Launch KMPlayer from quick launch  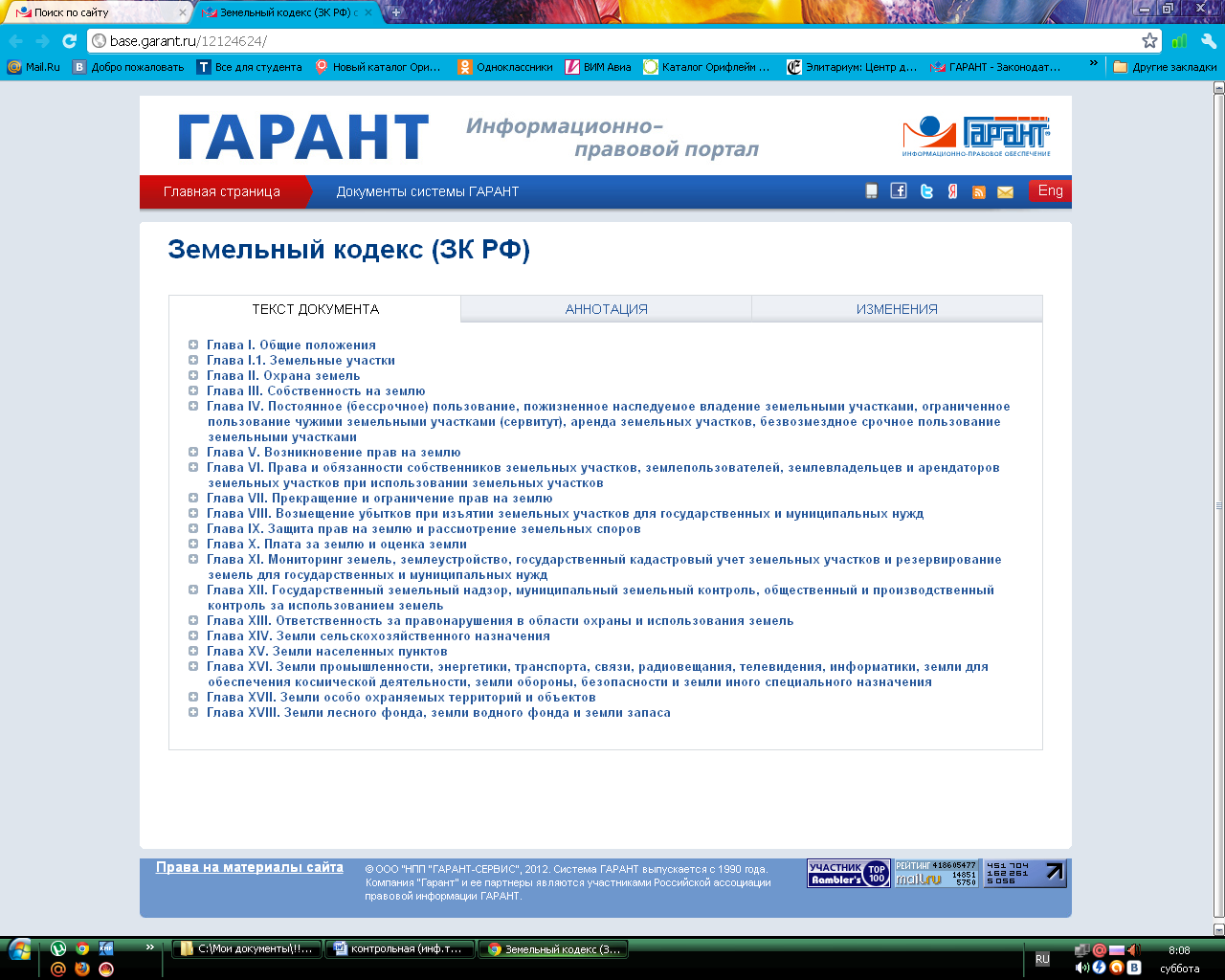tap(106, 948)
